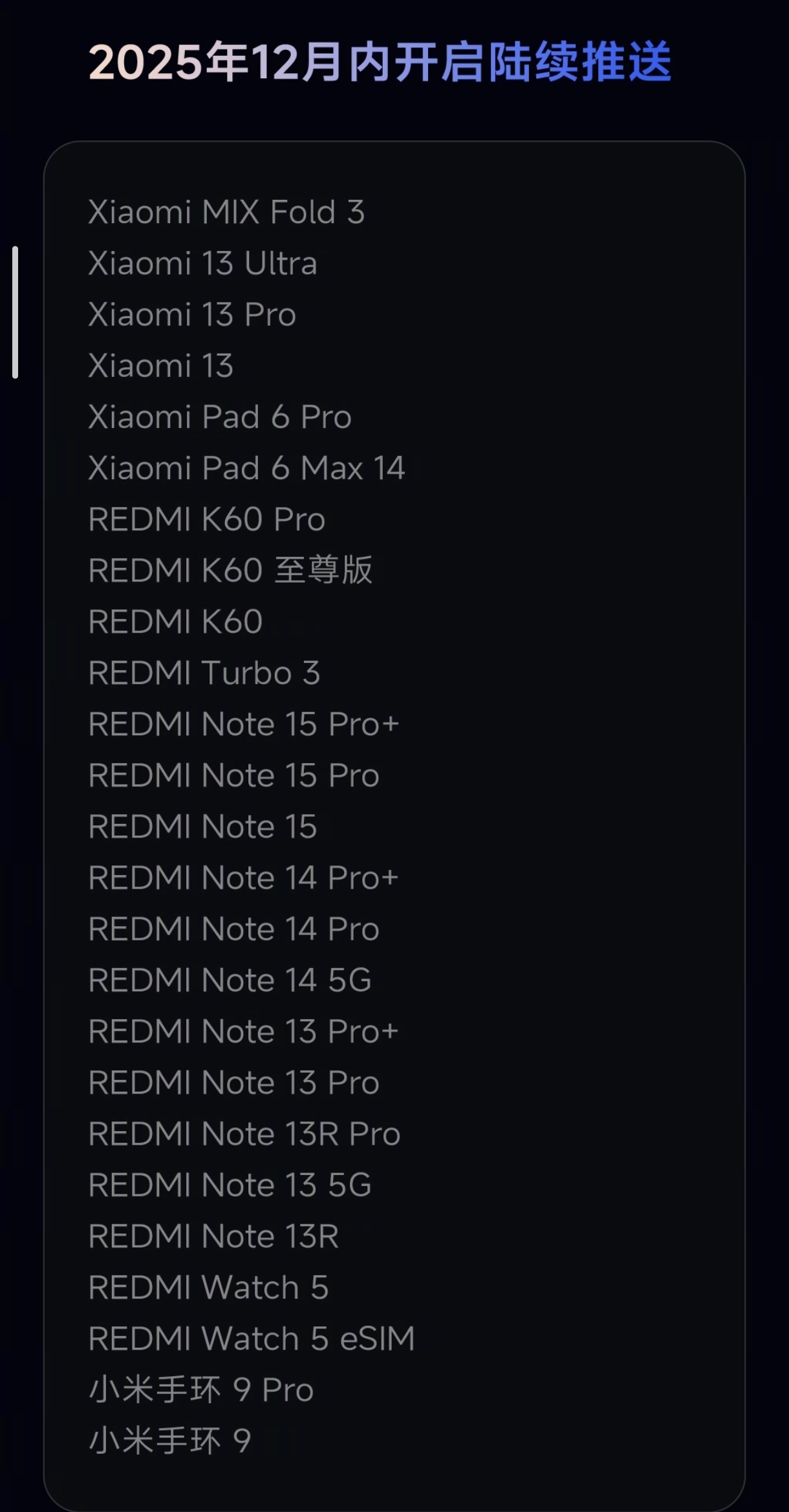Select the 小米手环 9 last entry
This screenshot has width=789, height=1512.
pos(169,1441)
